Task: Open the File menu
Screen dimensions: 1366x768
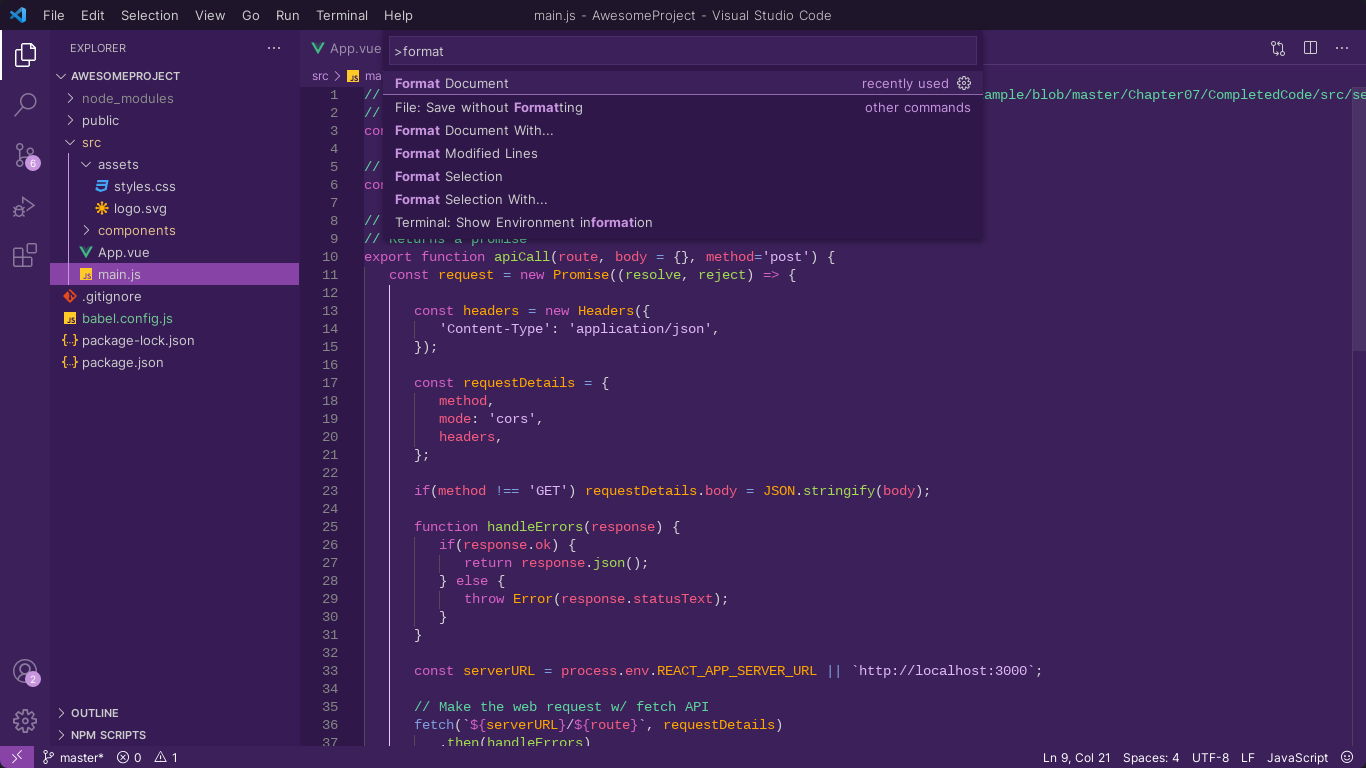Action: 54,15
